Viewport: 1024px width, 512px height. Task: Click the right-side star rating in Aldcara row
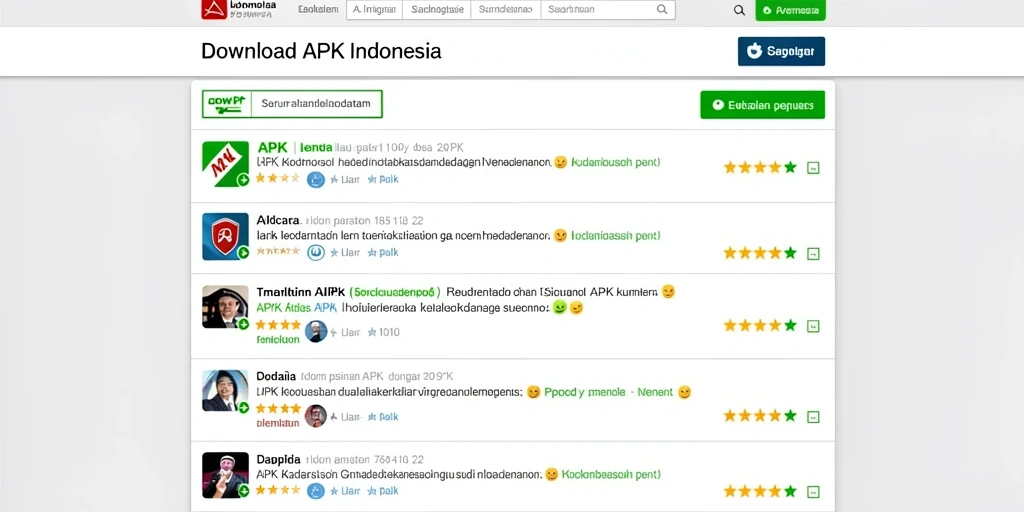[x=760, y=253]
